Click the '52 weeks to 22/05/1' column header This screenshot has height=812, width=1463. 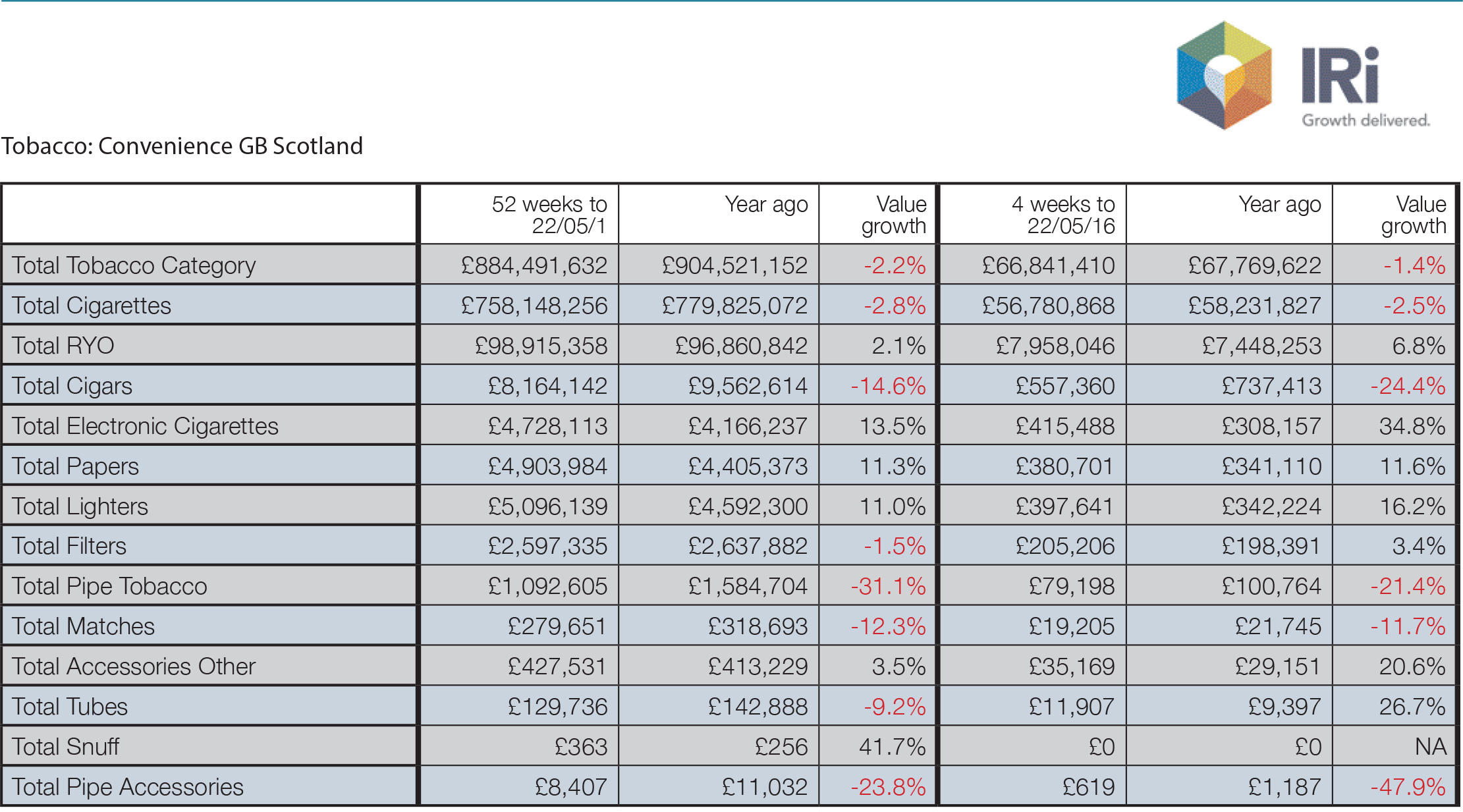click(x=549, y=215)
